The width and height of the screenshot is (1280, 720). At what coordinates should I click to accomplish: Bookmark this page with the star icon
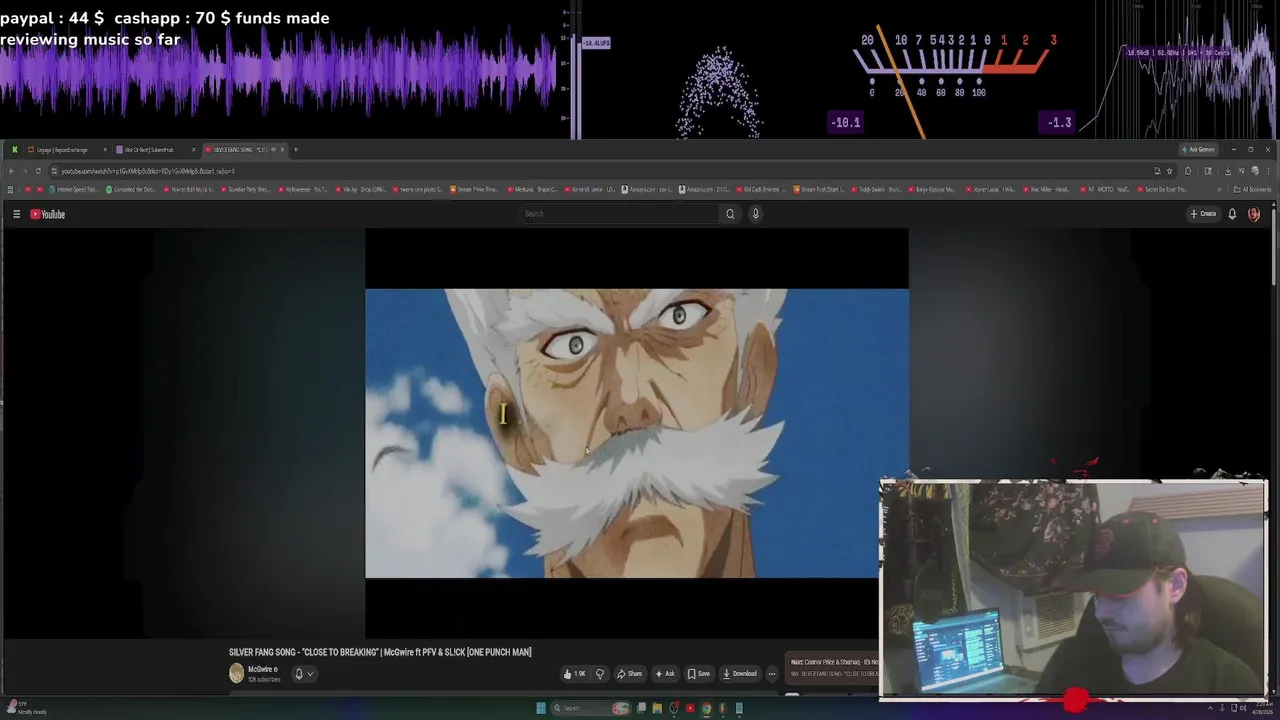coord(1169,171)
